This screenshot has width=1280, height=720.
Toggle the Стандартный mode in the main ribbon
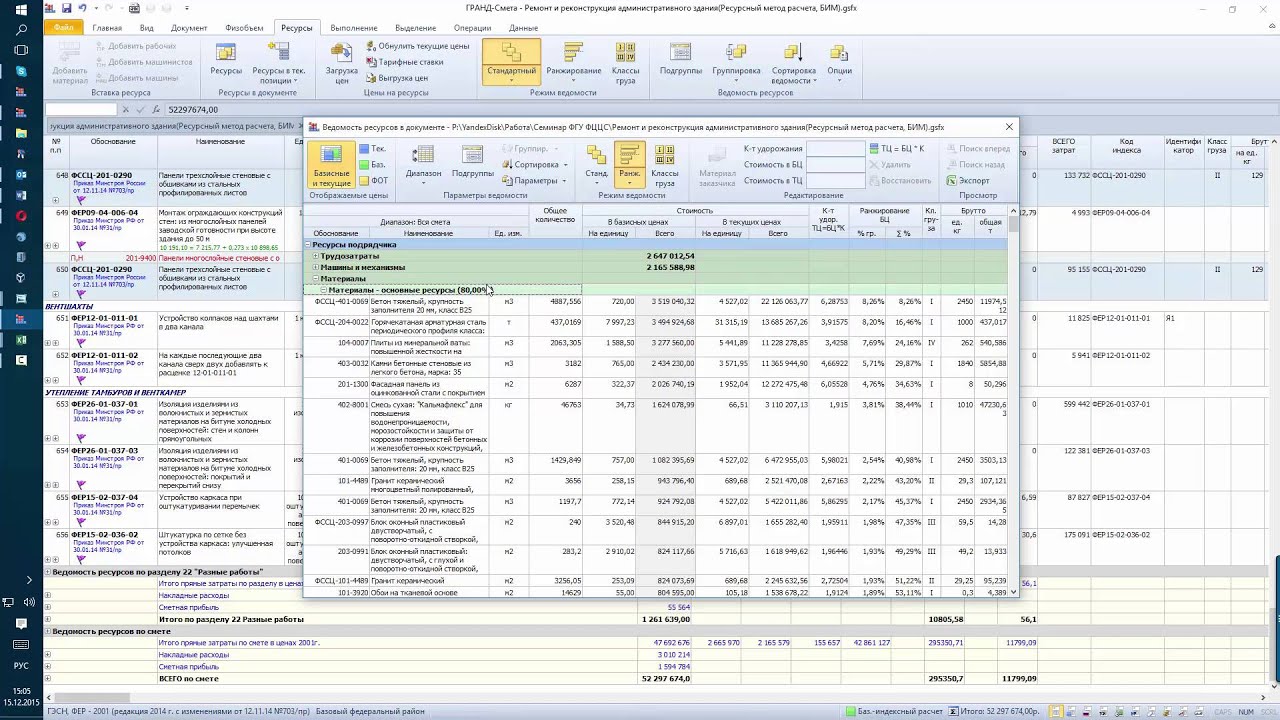[x=511, y=60]
